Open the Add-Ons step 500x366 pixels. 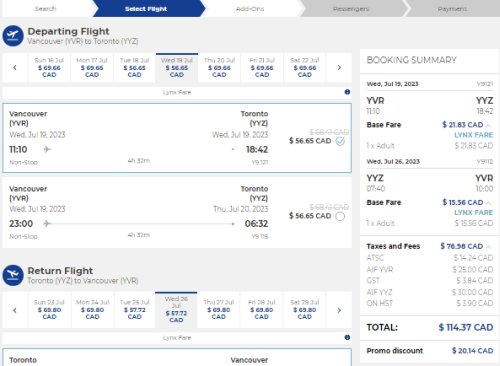[x=250, y=9]
